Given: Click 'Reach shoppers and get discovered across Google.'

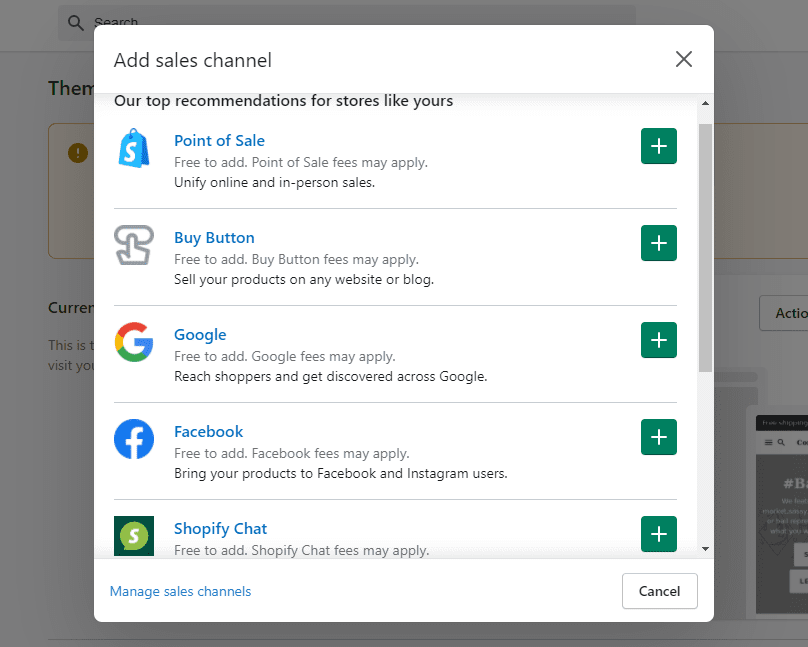Looking at the screenshot, I should point(330,377).
